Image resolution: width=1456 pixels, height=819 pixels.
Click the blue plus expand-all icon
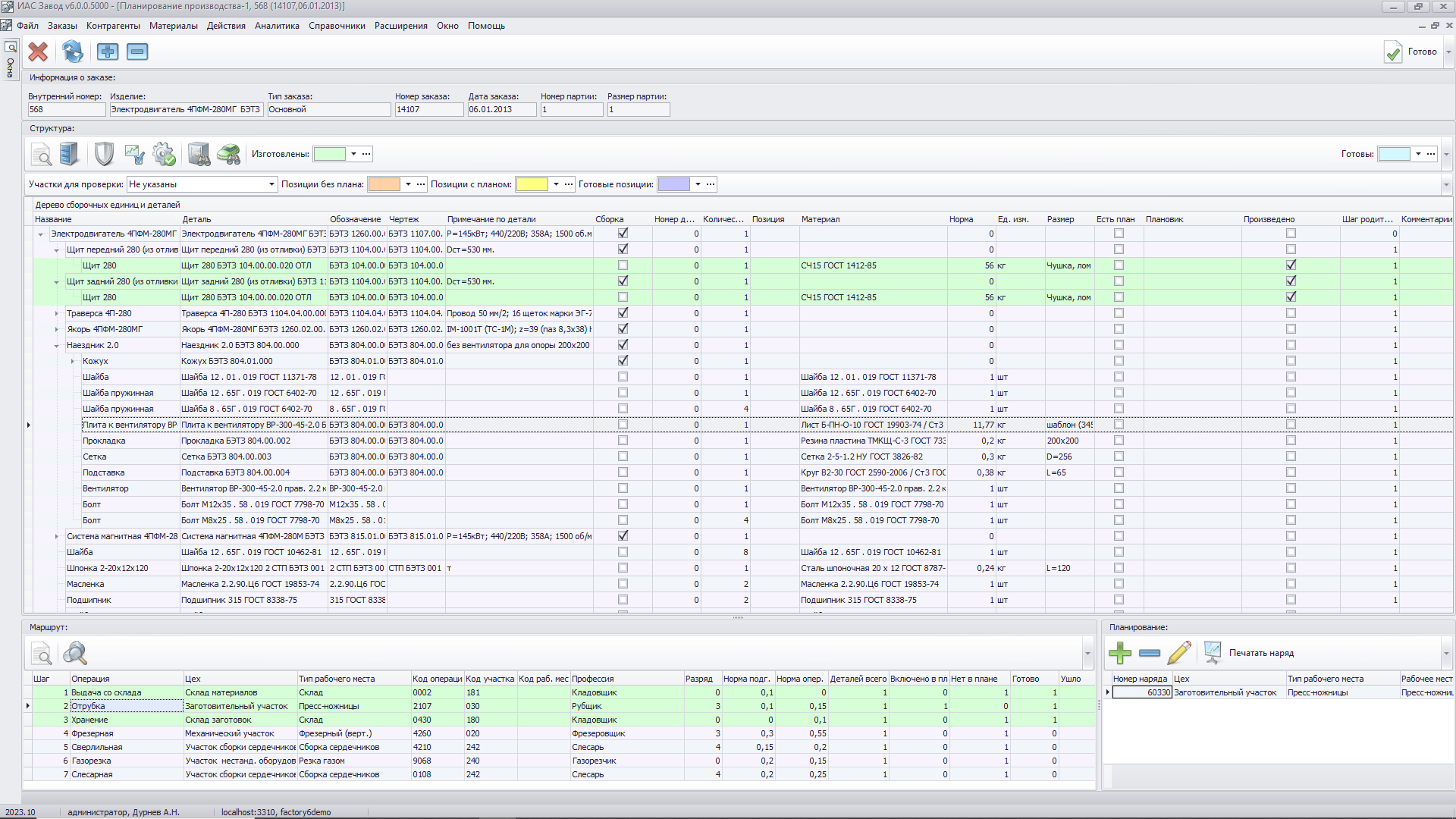coord(108,52)
